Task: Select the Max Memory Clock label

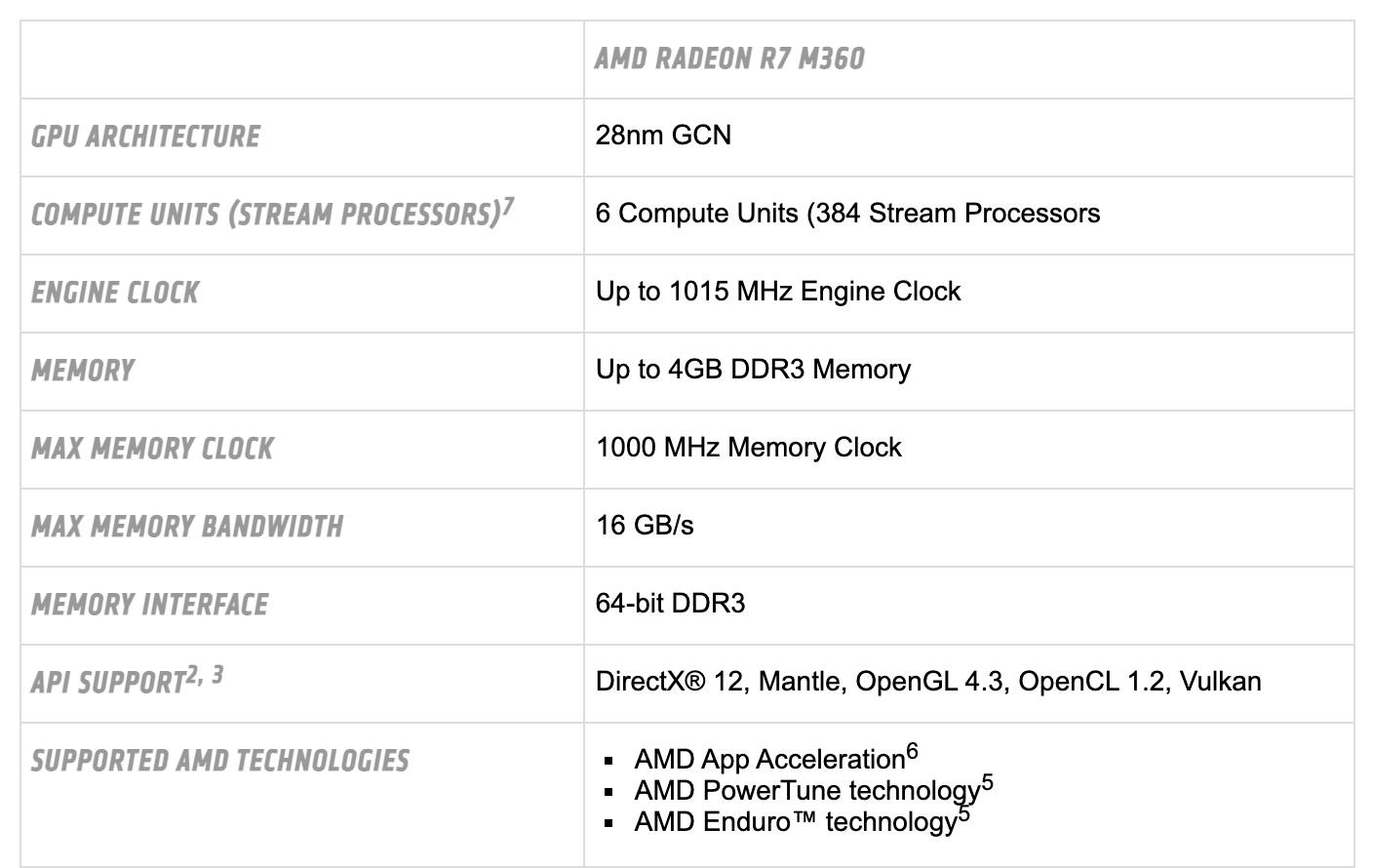Action: (x=152, y=449)
